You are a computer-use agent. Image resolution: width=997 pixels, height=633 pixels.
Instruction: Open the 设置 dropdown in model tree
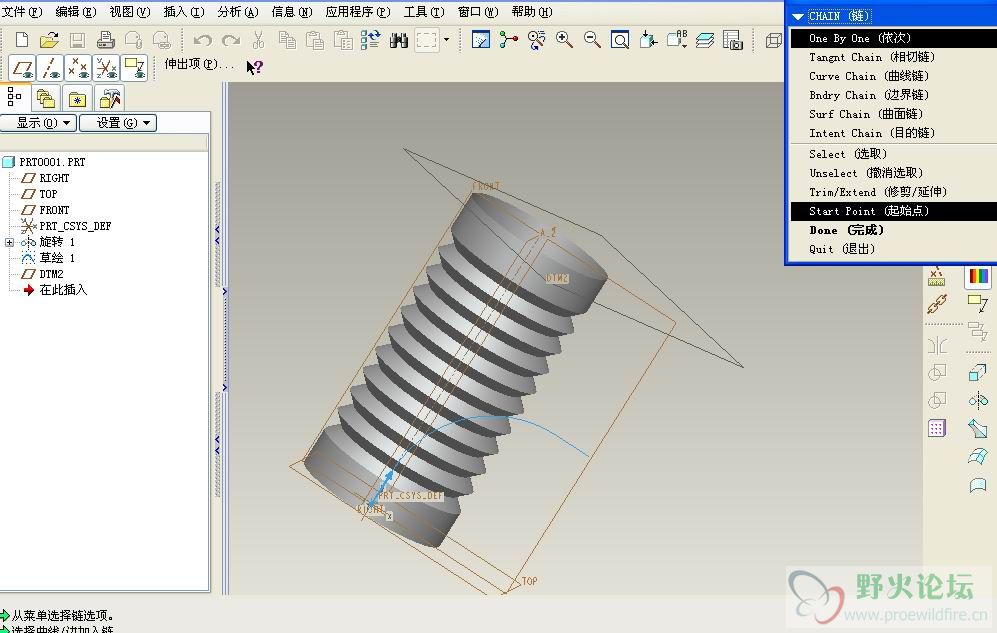tap(118, 123)
